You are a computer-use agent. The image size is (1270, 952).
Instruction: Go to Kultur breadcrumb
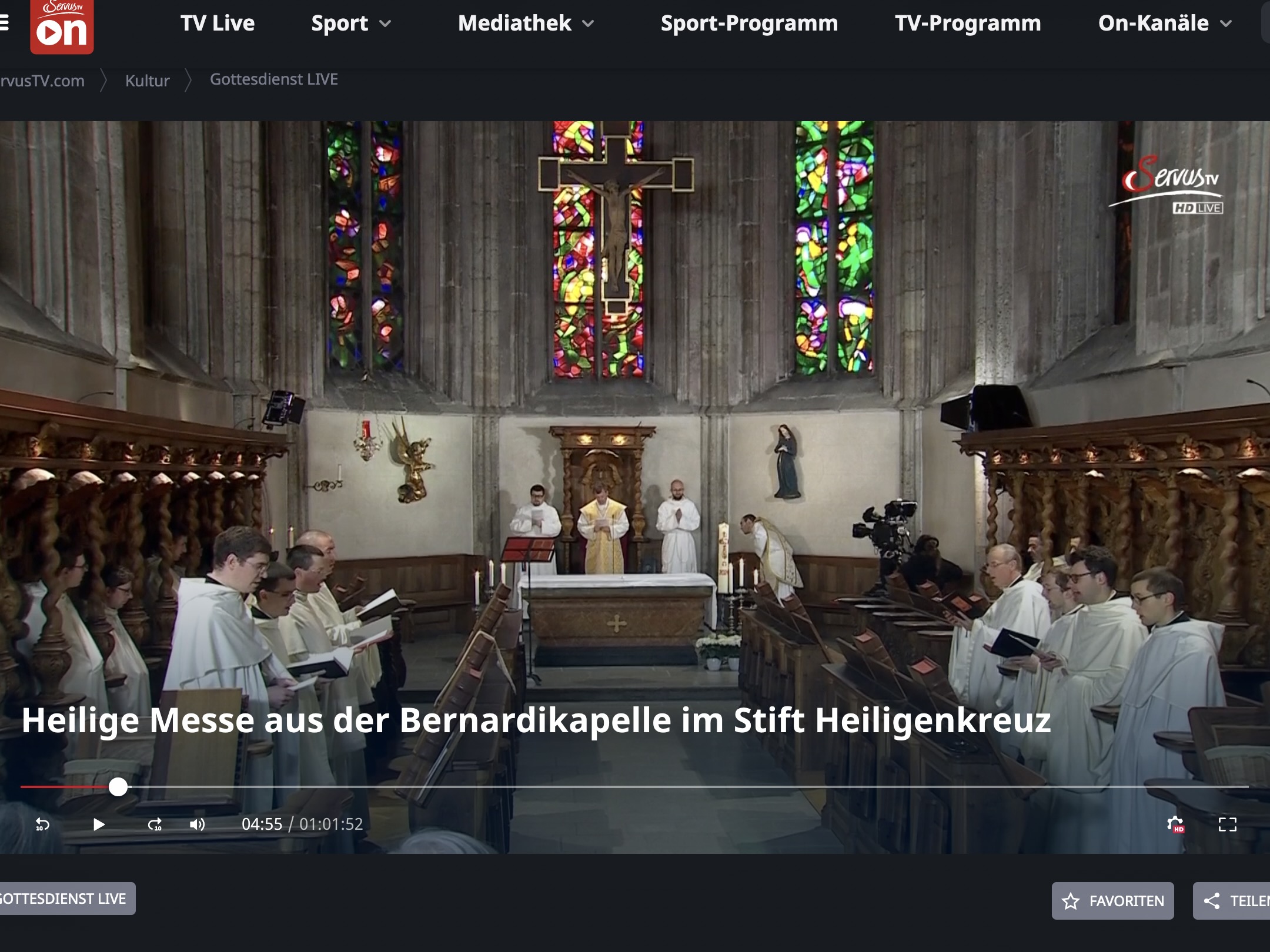(x=147, y=81)
